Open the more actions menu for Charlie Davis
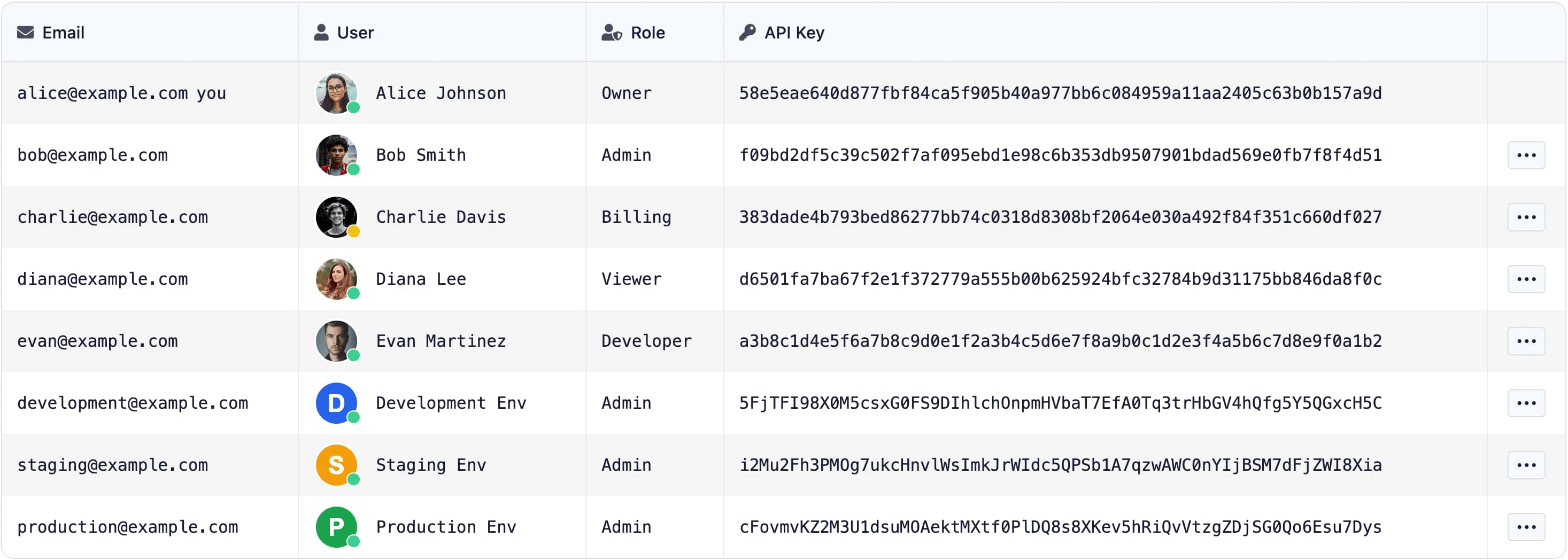 [1525, 217]
